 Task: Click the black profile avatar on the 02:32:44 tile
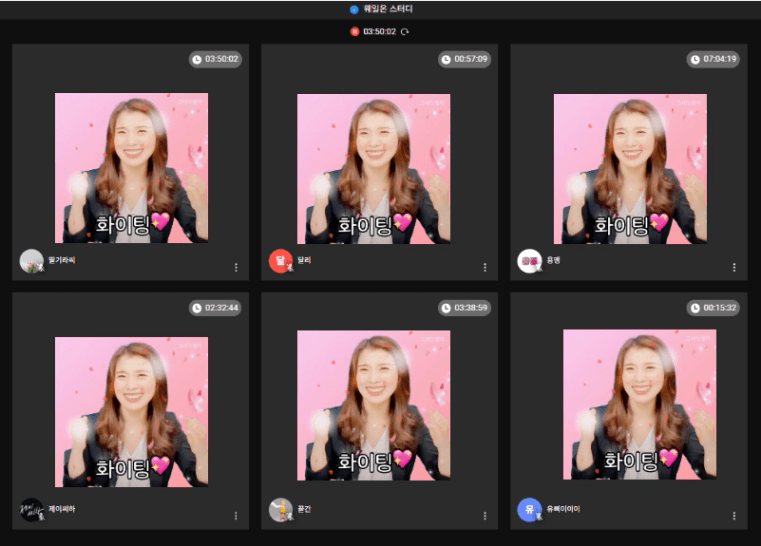[x=31, y=510]
